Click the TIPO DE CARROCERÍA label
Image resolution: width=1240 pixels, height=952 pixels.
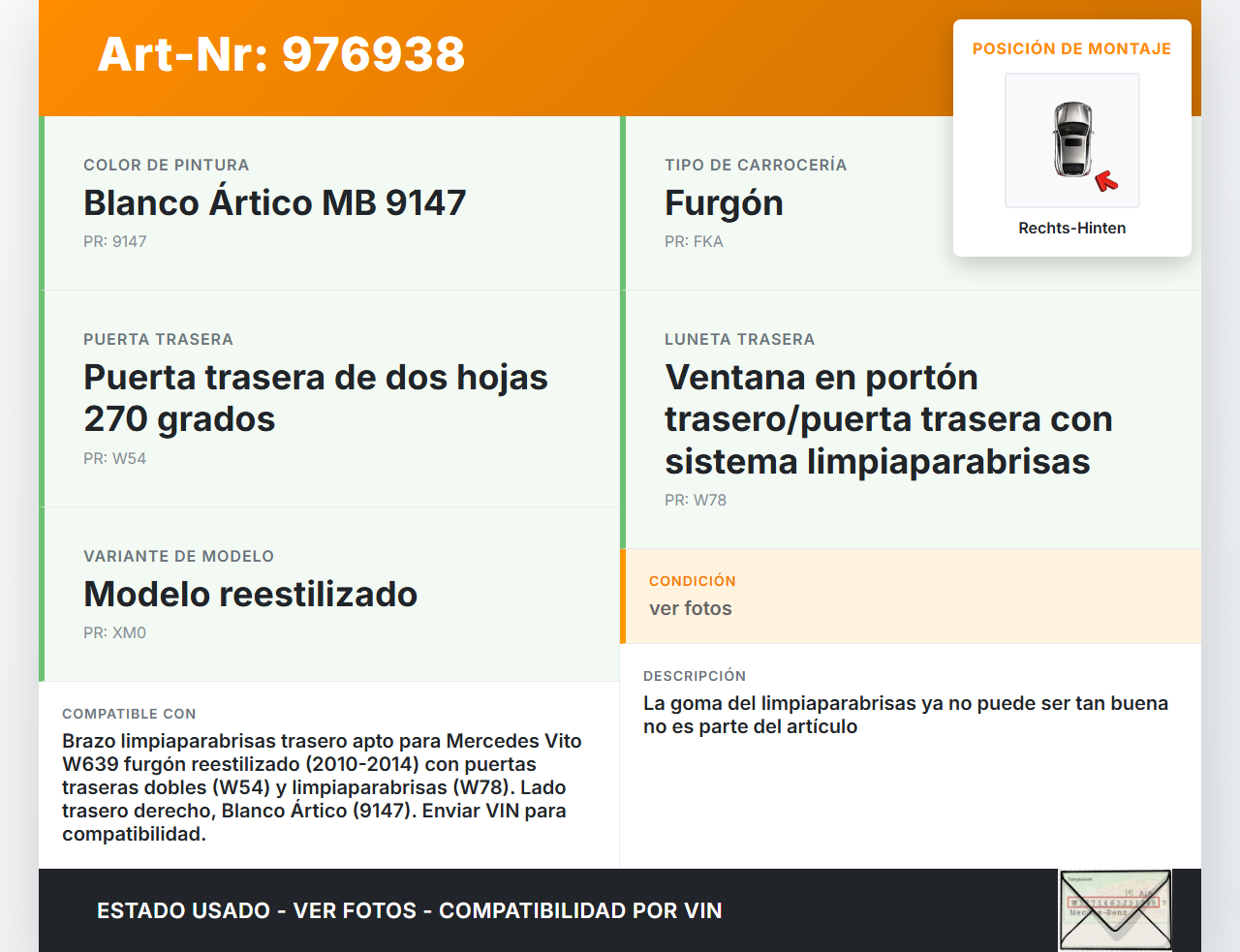pyautogui.click(x=756, y=165)
